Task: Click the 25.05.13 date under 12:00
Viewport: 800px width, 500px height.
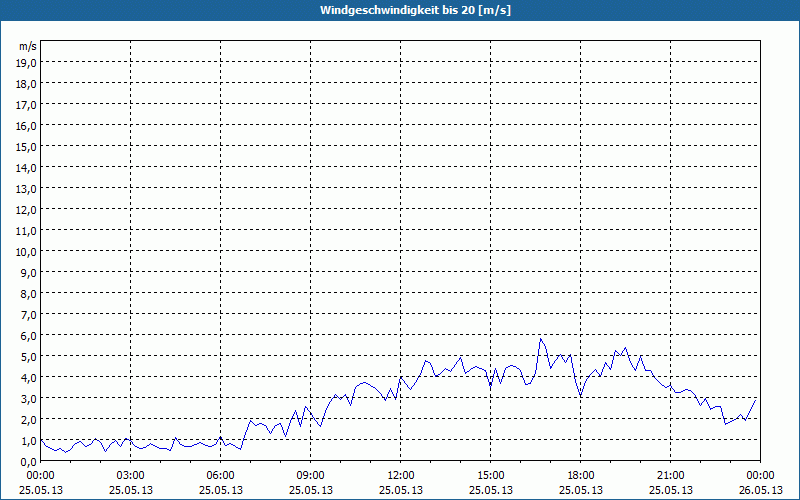Action: 401,490
